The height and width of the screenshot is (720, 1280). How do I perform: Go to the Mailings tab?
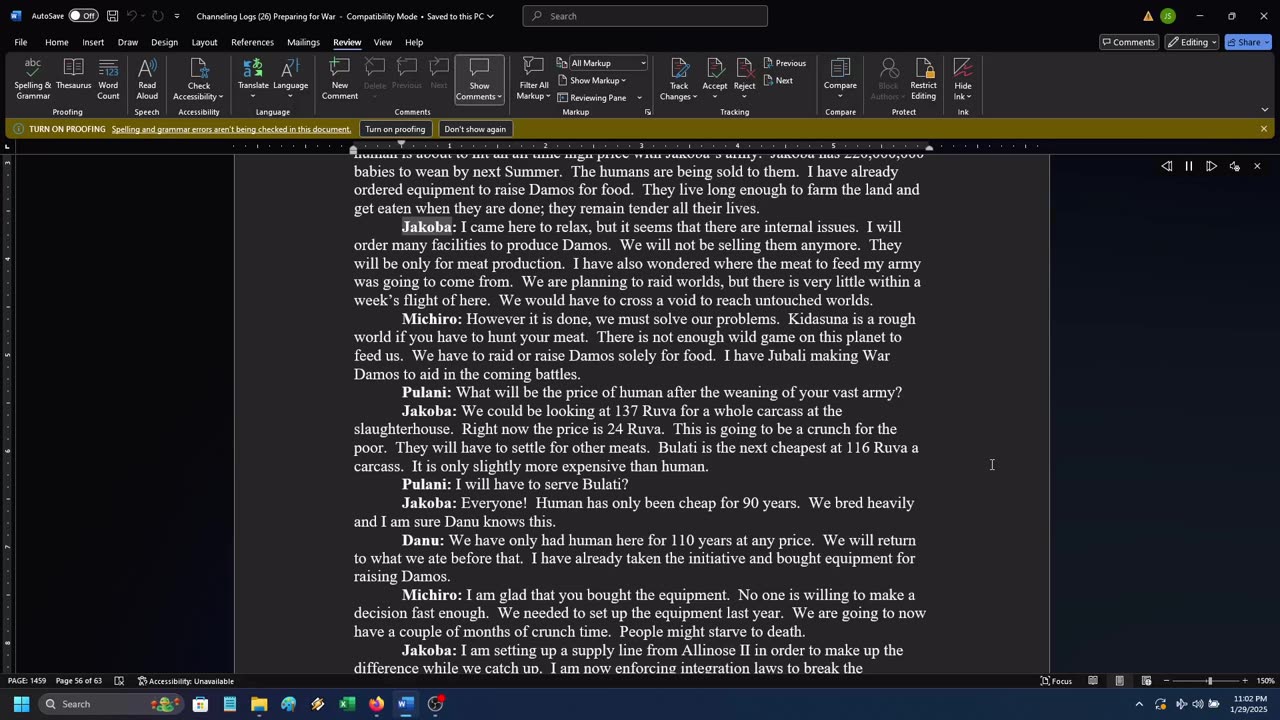[303, 42]
